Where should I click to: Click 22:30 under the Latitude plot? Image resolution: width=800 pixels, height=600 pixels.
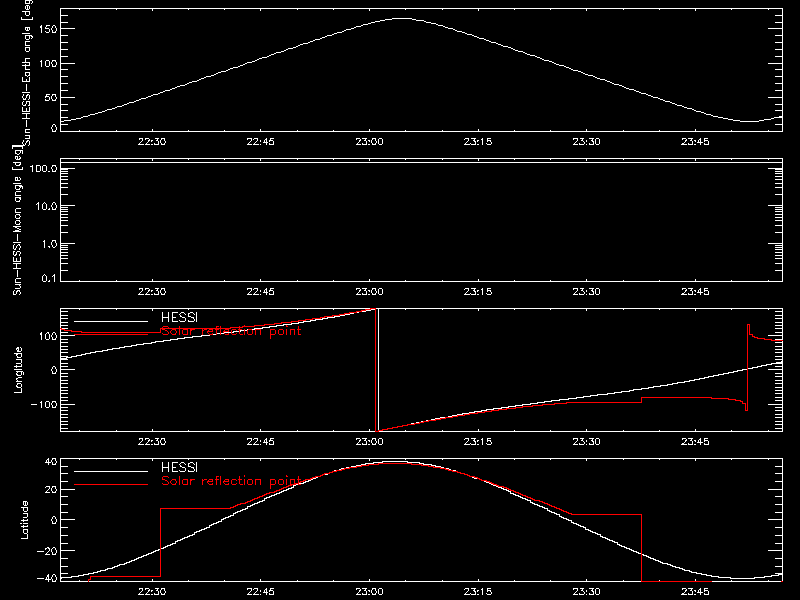tap(152, 592)
